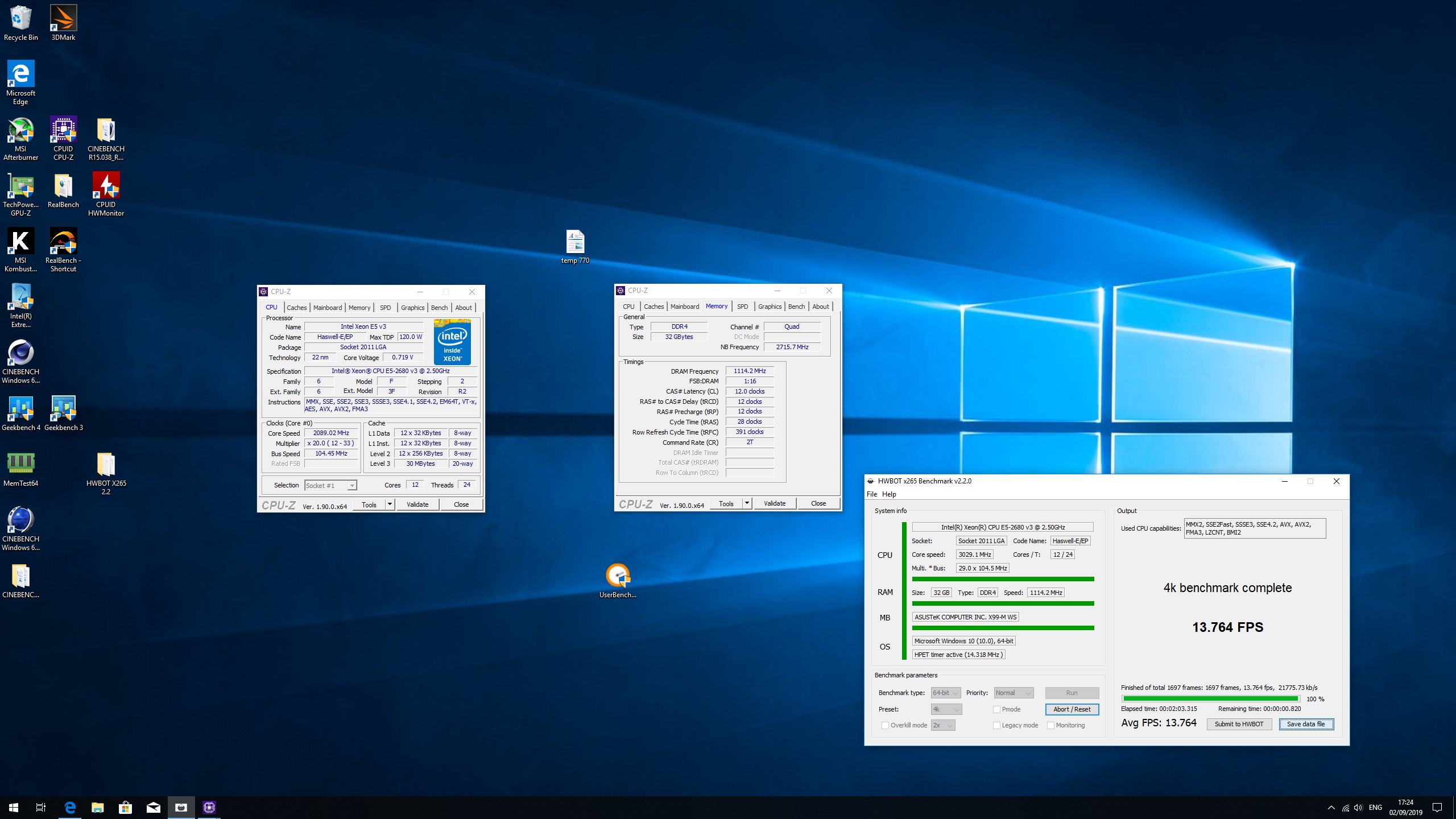Screen dimensions: 1456x819
Task: Show hidden system tray icons
Action: (1331, 808)
